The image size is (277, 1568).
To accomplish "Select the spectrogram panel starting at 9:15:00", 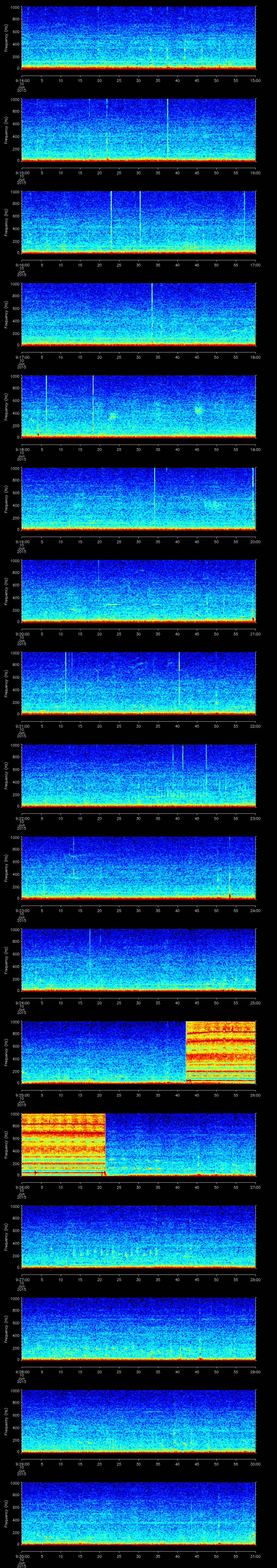I will 139,130.
